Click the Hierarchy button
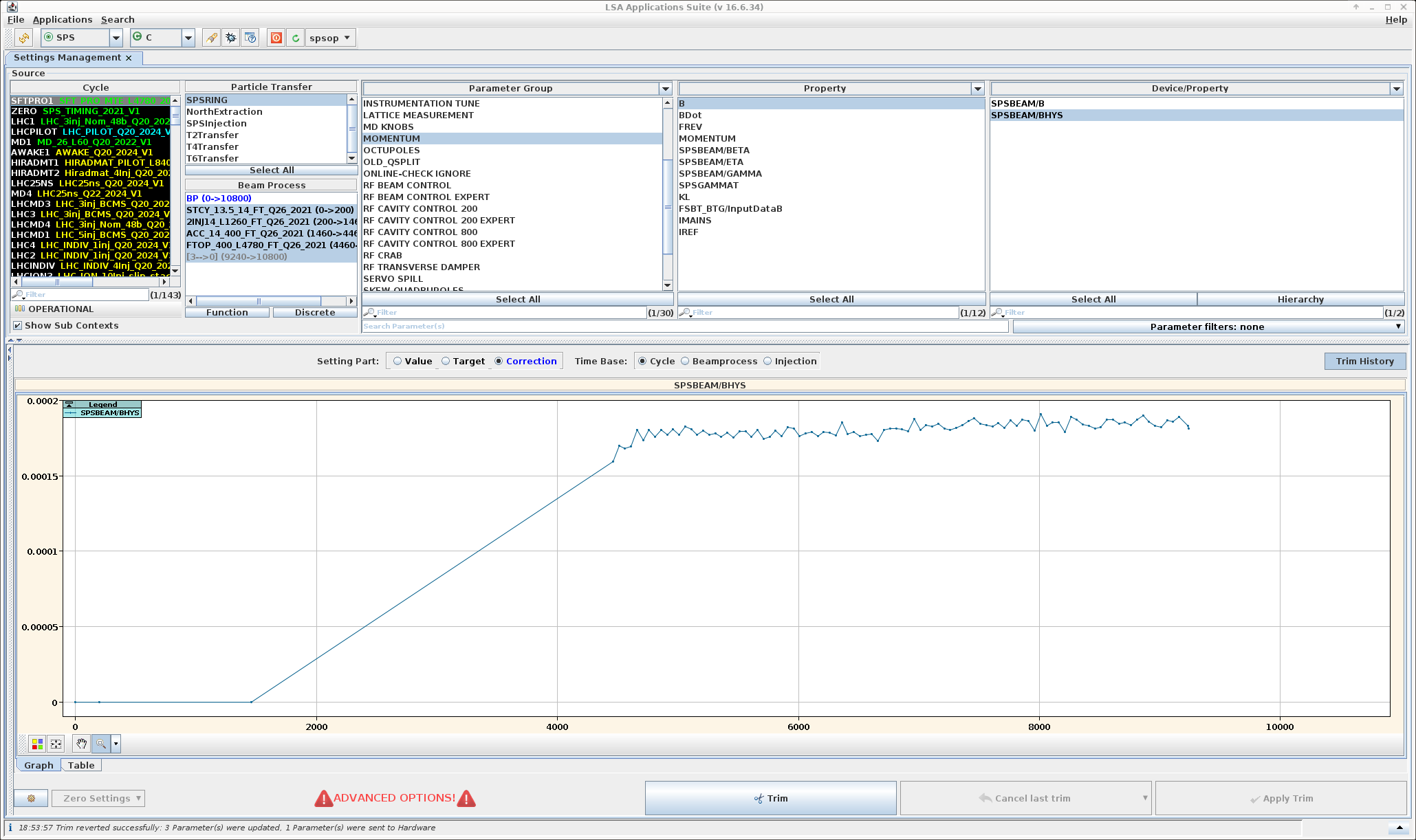The image size is (1416, 840). (x=1300, y=299)
